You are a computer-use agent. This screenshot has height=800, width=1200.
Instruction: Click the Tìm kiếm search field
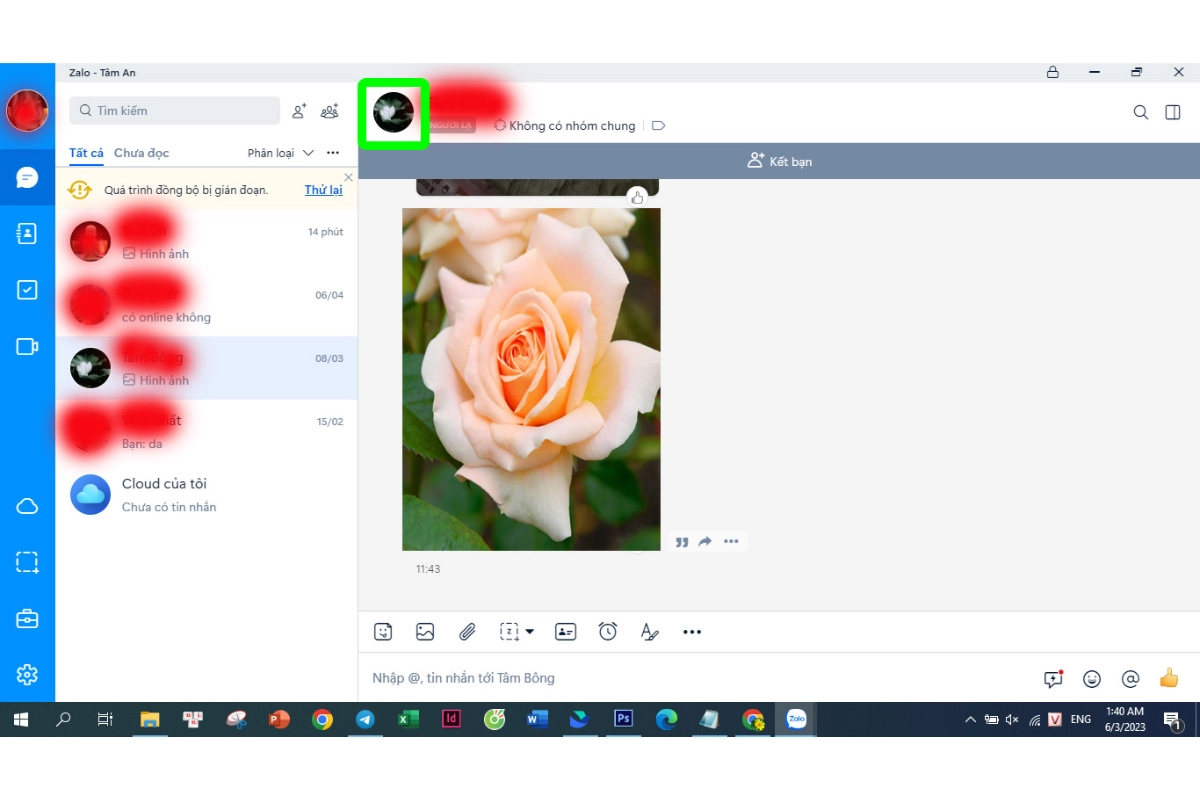pyautogui.click(x=175, y=111)
